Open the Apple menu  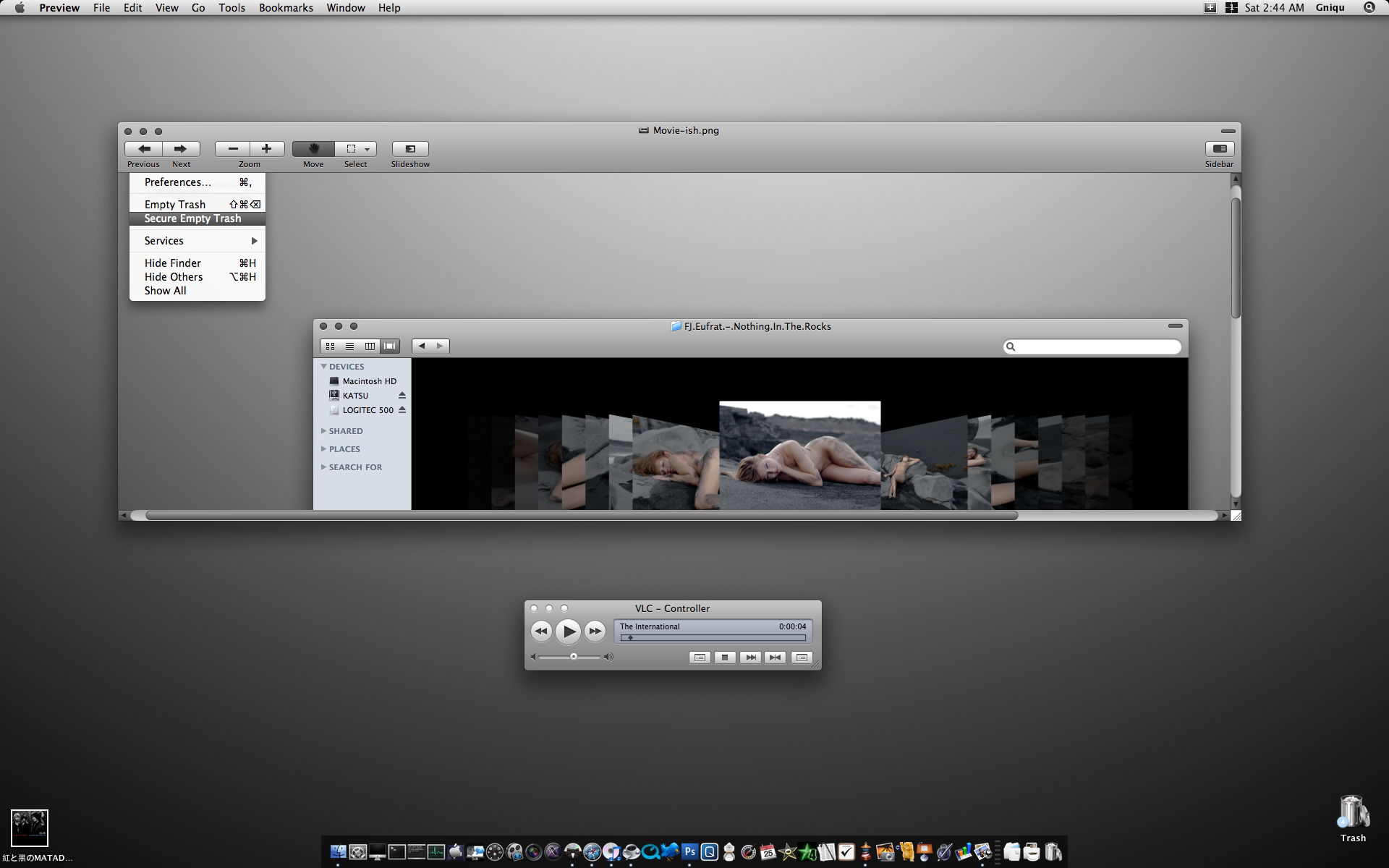click(20, 8)
